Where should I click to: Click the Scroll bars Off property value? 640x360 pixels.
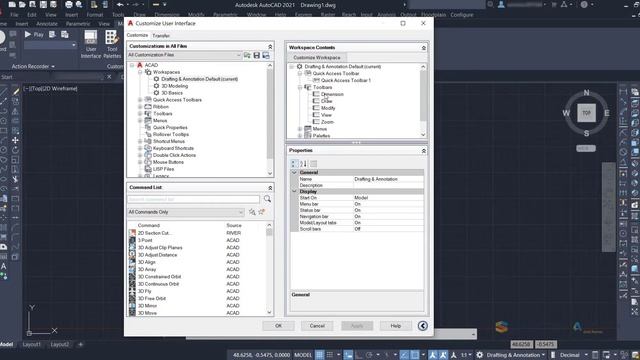[x=388, y=229]
